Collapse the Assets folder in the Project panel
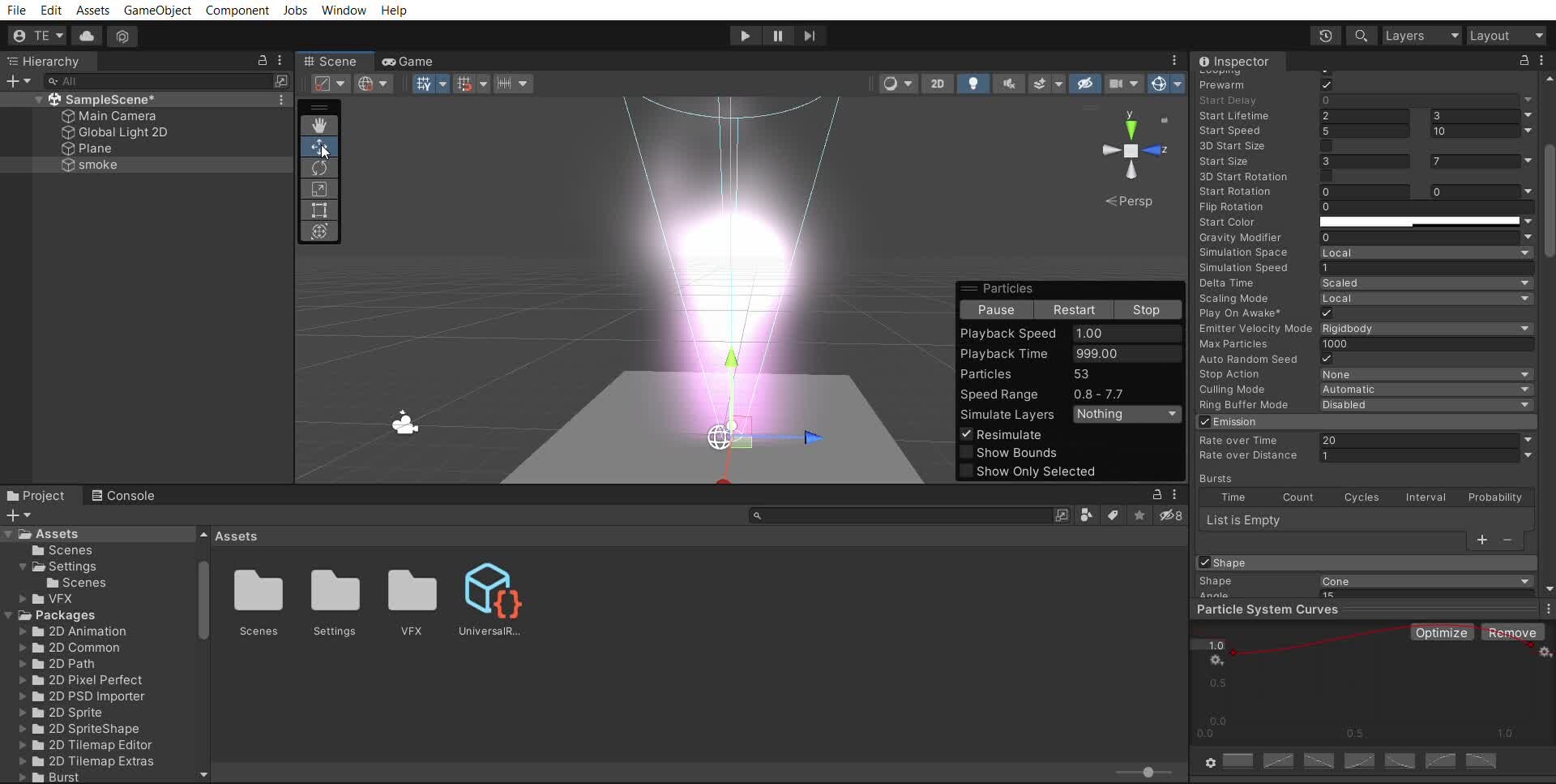Viewport: 1556px width, 784px height. click(8, 534)
